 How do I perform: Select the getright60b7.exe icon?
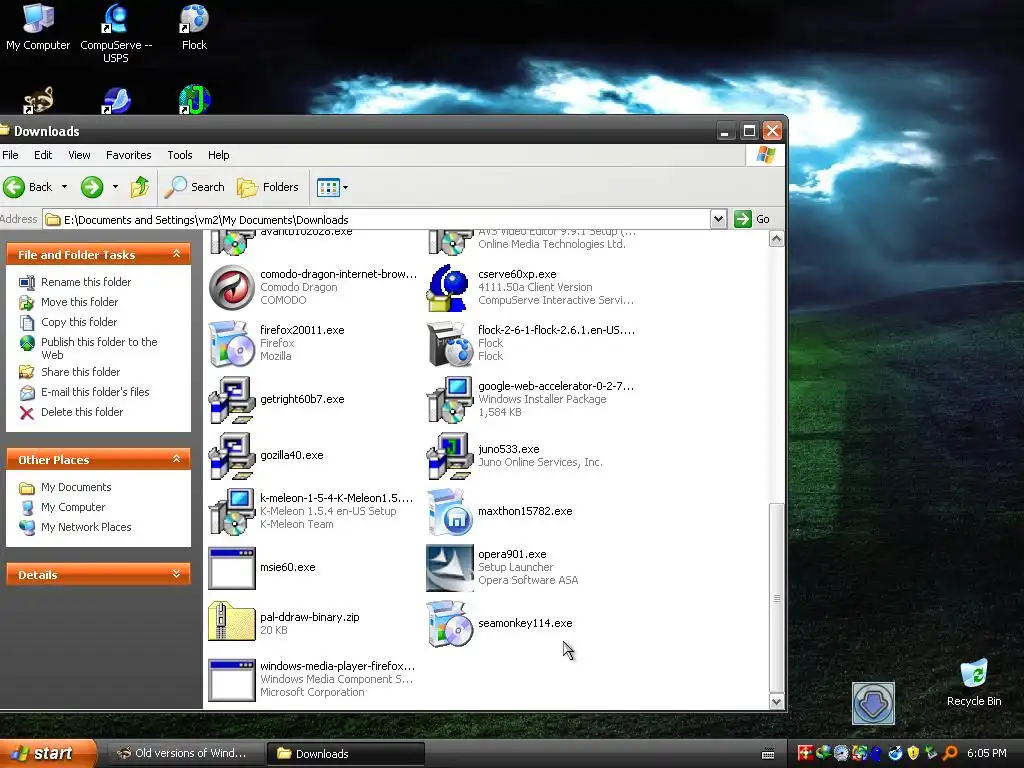(231, 400)
